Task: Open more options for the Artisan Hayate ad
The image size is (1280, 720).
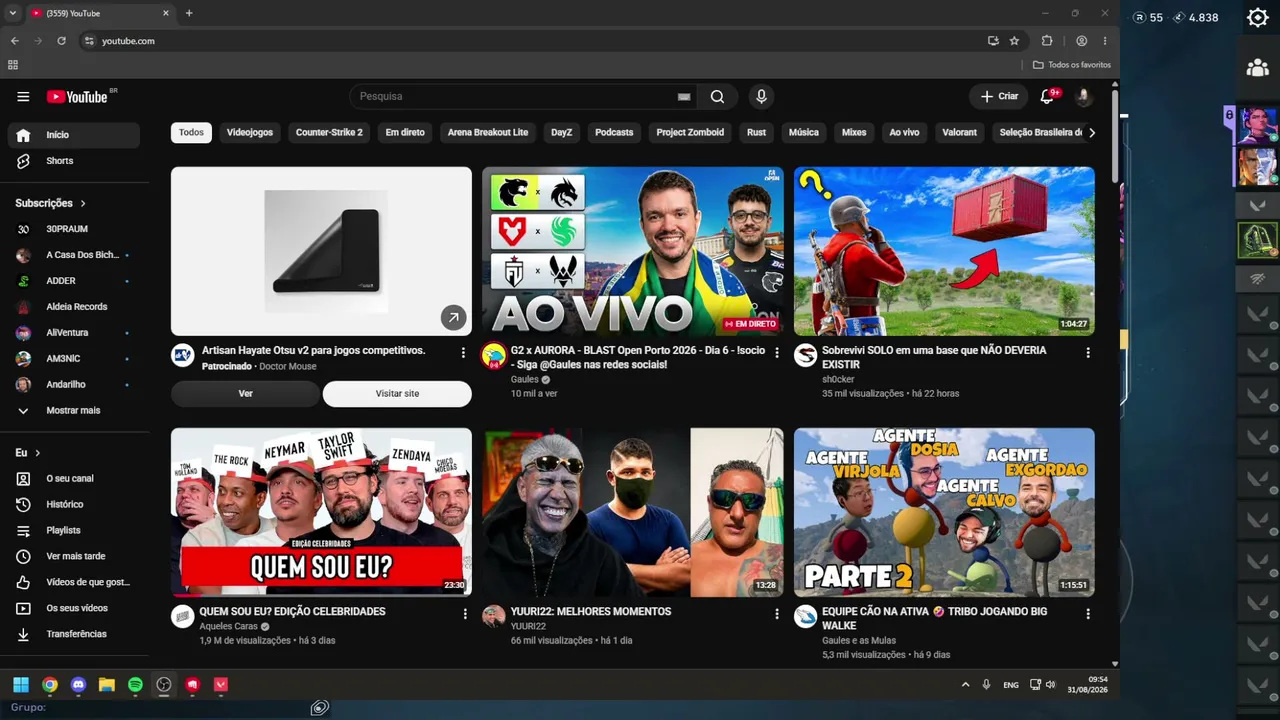Action: [x=463, y=352]
